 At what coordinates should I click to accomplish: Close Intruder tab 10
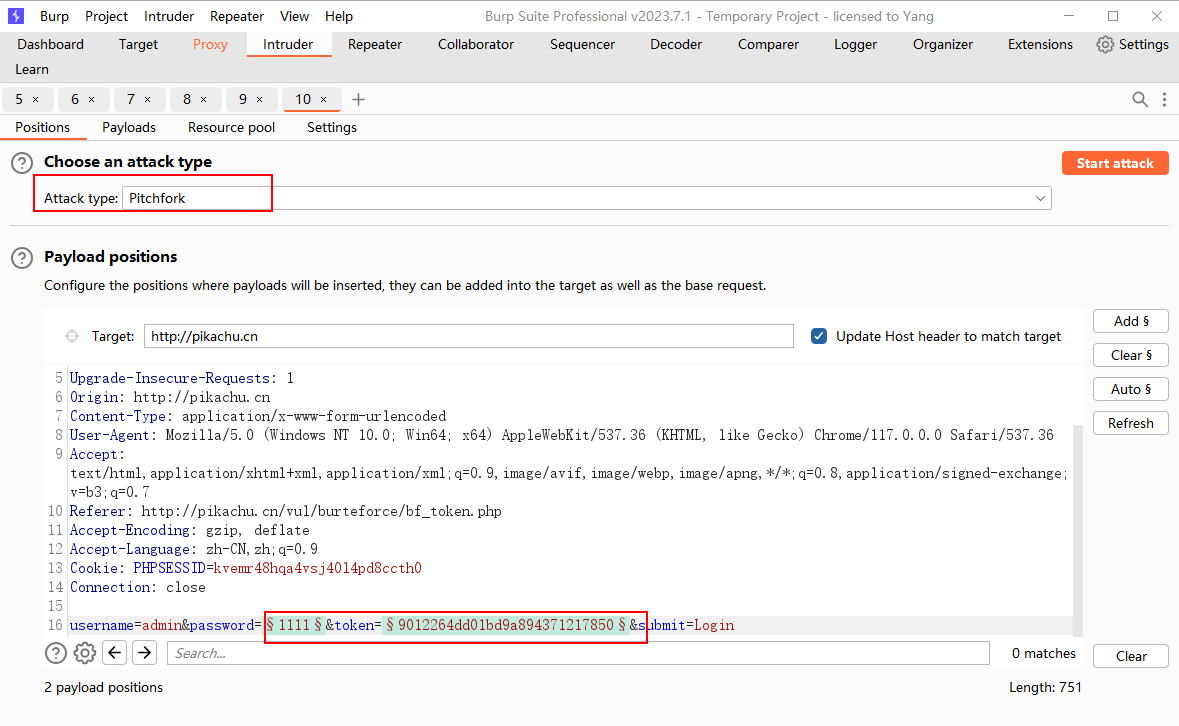point(323,99)
